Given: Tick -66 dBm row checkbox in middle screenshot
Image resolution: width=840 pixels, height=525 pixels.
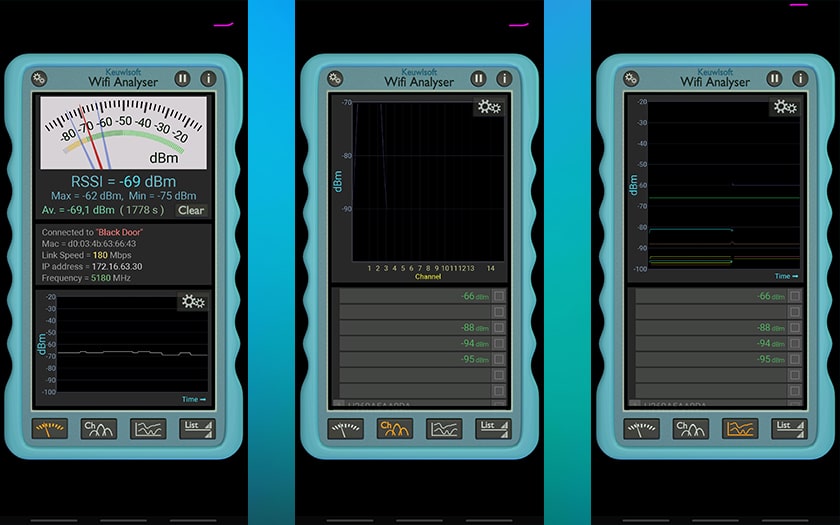Looking at the screenshot, I should 499,296.
